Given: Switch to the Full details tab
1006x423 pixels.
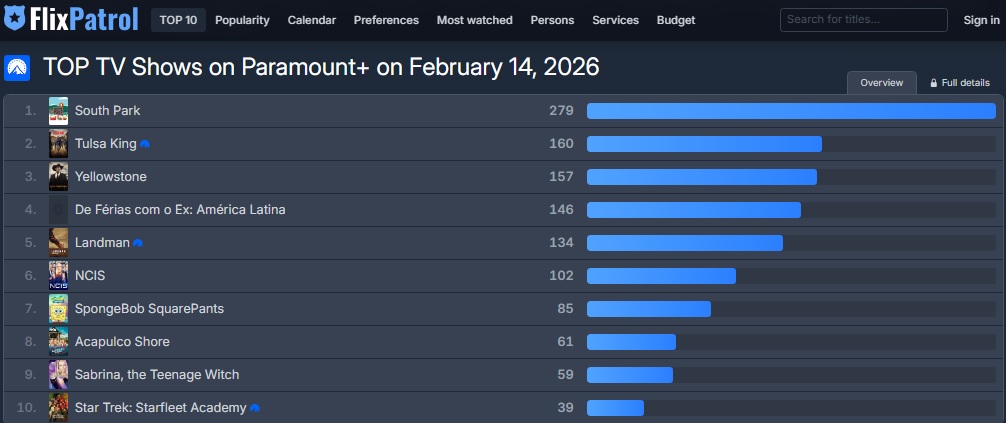Looking at the screenshot, I should (x=965, y=83).
